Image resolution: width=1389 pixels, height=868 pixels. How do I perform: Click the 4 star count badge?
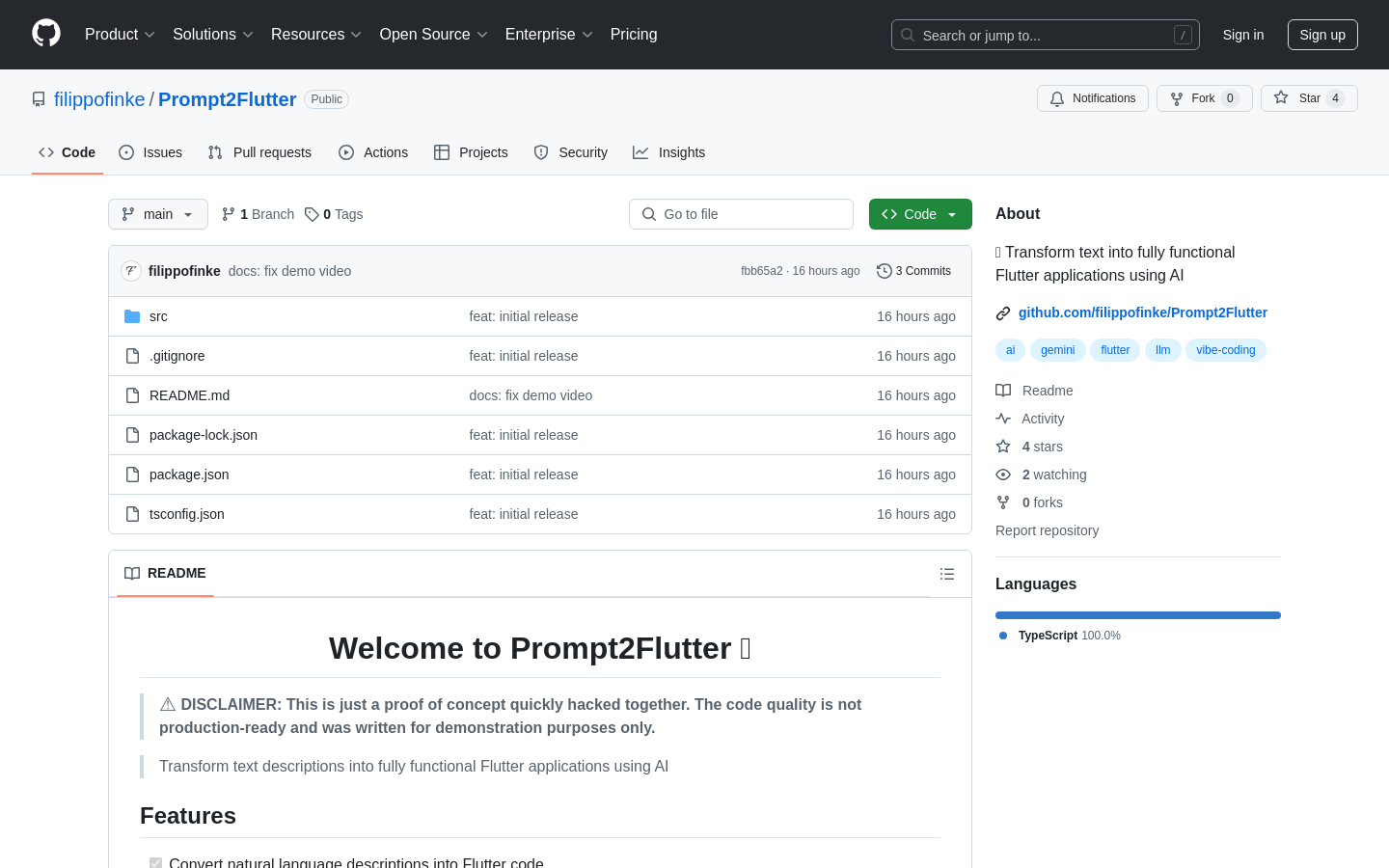tap(1335, 98)
